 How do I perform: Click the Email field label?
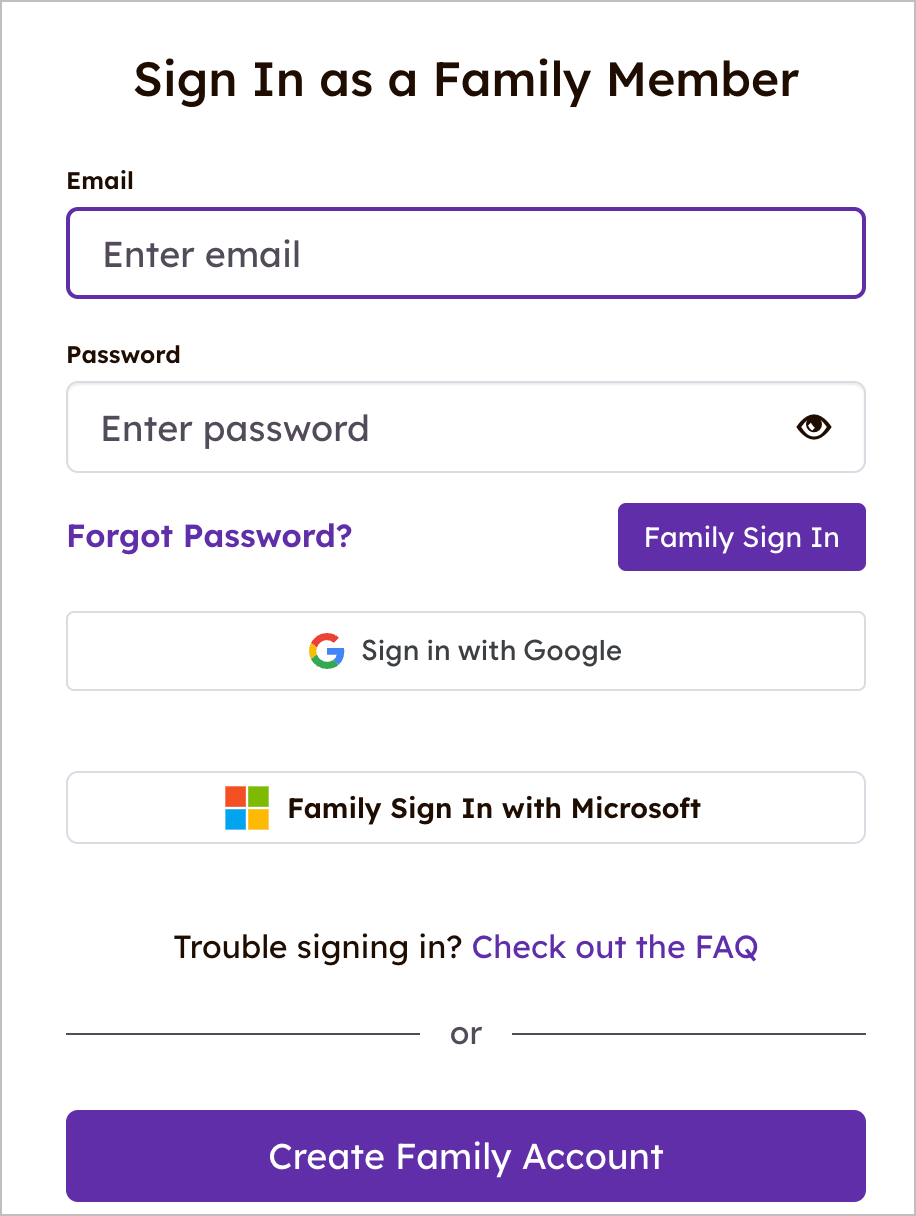point(100,181)
